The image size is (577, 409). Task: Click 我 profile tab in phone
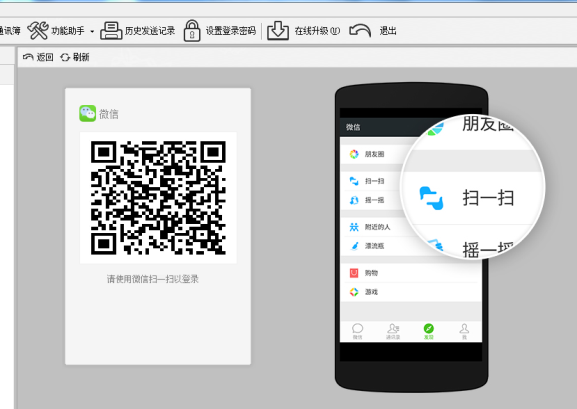(464, 331)
